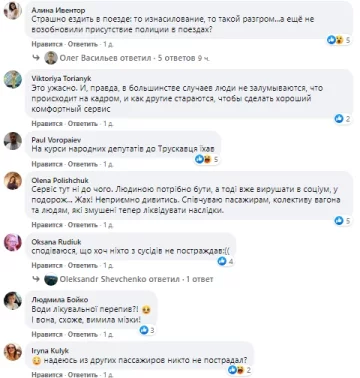Open Алина Ивентор's profile avatar
The image size is (360, 378).
pos(13,11)
